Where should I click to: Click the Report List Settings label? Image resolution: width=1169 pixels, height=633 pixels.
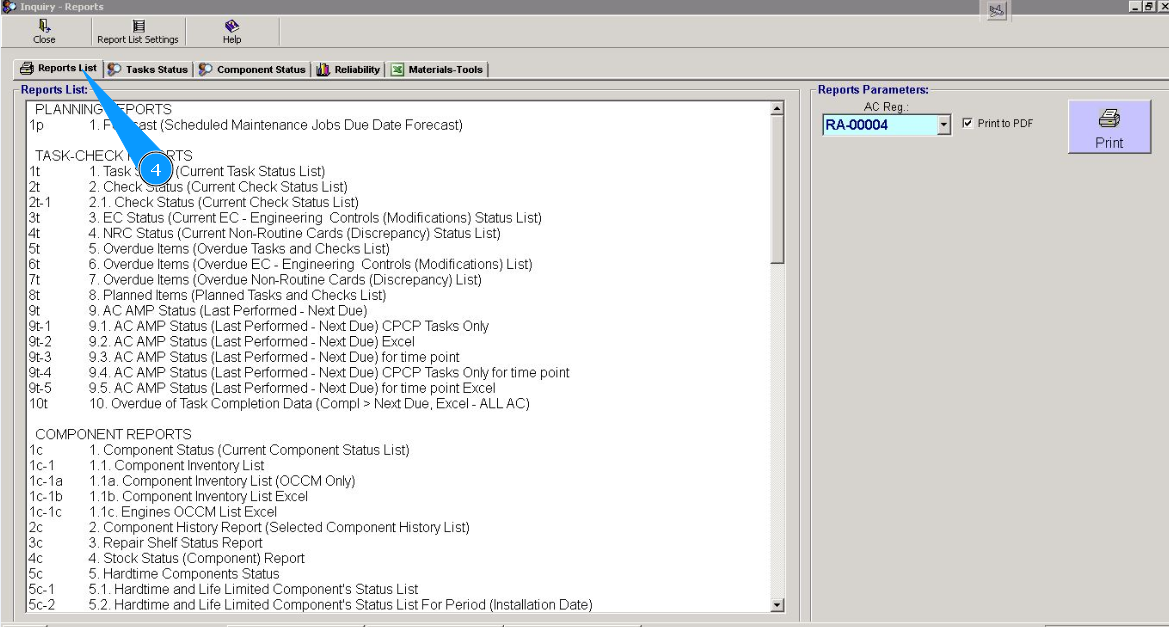tap(138, 40)
